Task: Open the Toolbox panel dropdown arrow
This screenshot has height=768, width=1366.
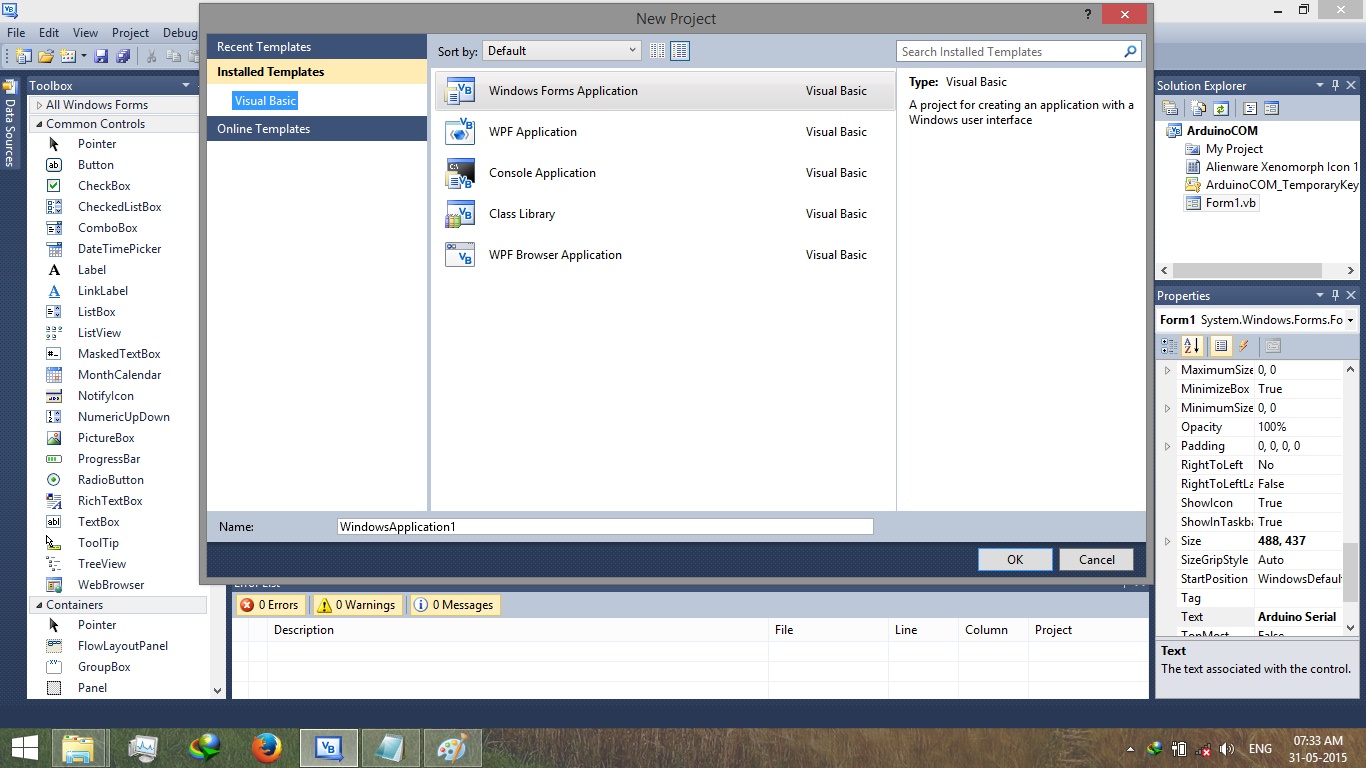Action: click(186, 86)
